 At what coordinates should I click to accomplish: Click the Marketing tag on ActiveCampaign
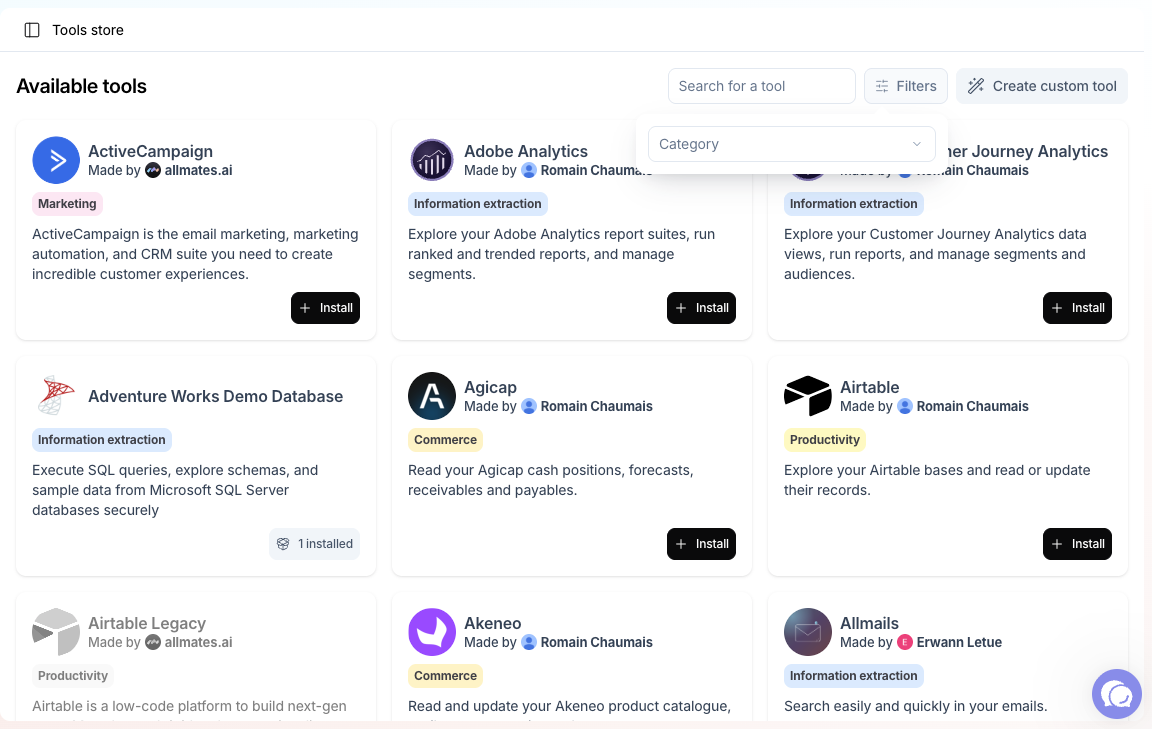(x=67, y=204)
